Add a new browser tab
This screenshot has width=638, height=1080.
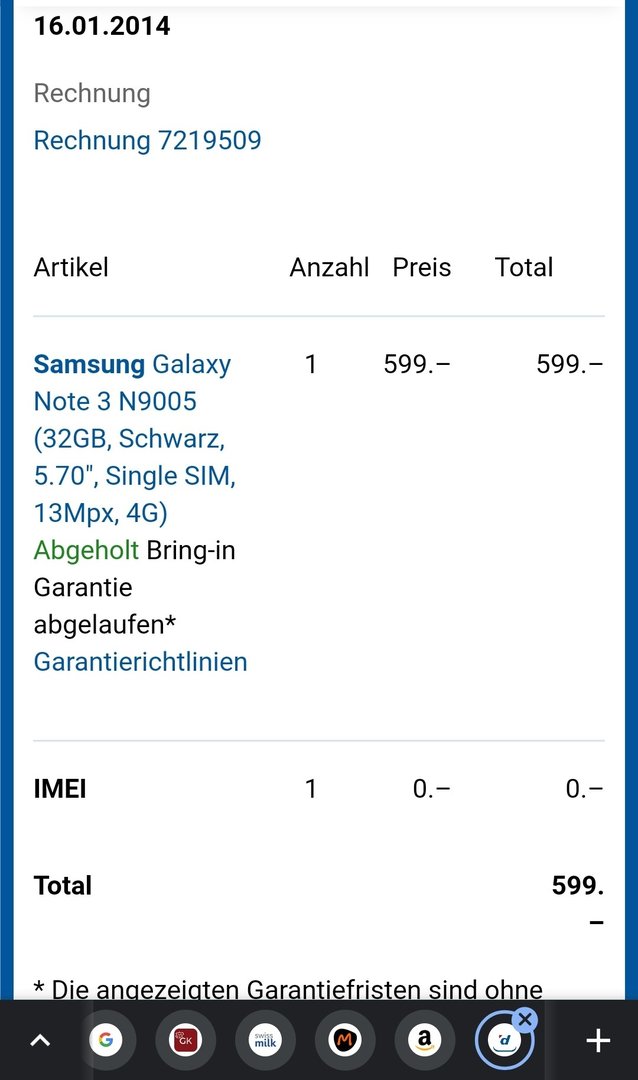coord(598,1040)
